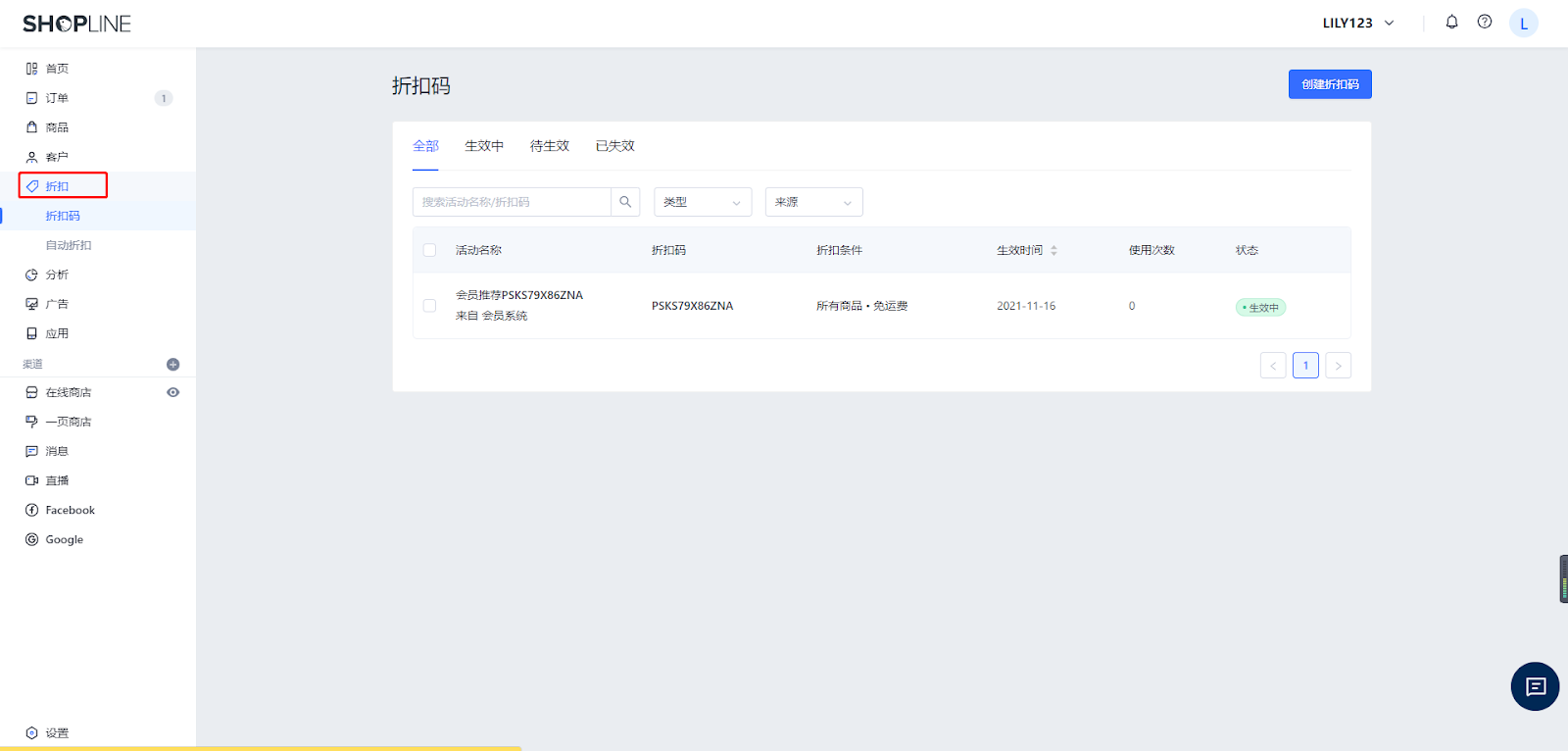
Task: Click the 创建折扣码 button
Action: (1329, 84)
